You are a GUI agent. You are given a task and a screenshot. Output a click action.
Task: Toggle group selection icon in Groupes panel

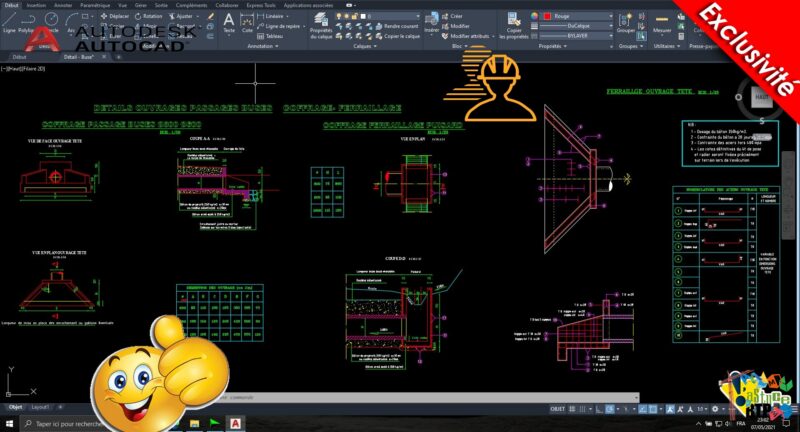tap(641, 36)
